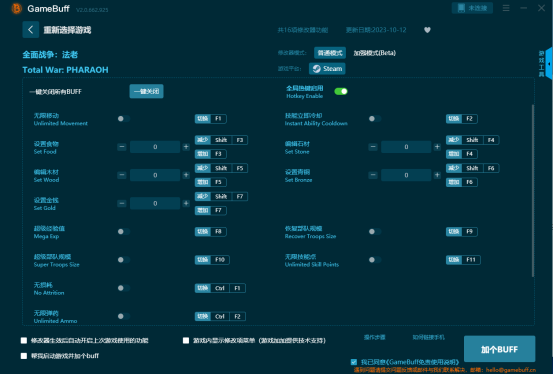Viewport: 554px width, 374px height.
Task: Toggle Unlimited Skill Points switch
Action: [x=375, y=260]
